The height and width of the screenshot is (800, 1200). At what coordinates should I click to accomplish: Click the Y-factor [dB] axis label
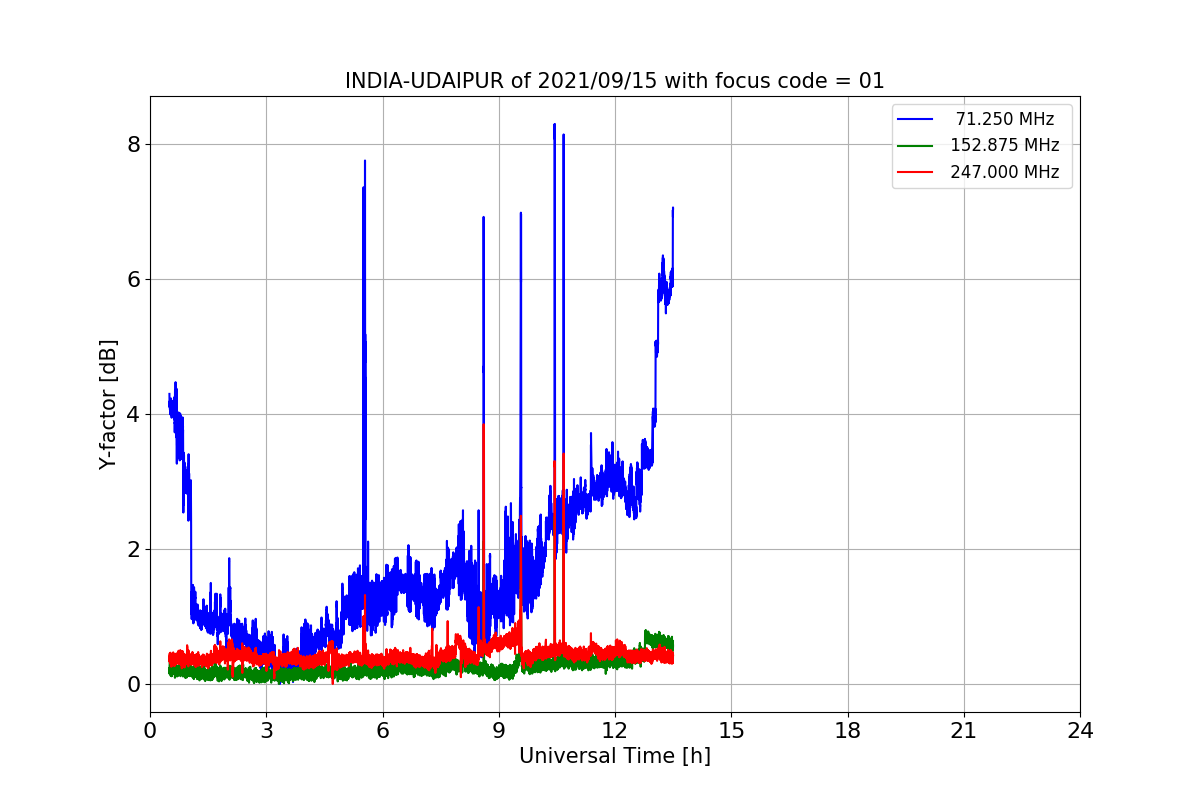(108, 404)
